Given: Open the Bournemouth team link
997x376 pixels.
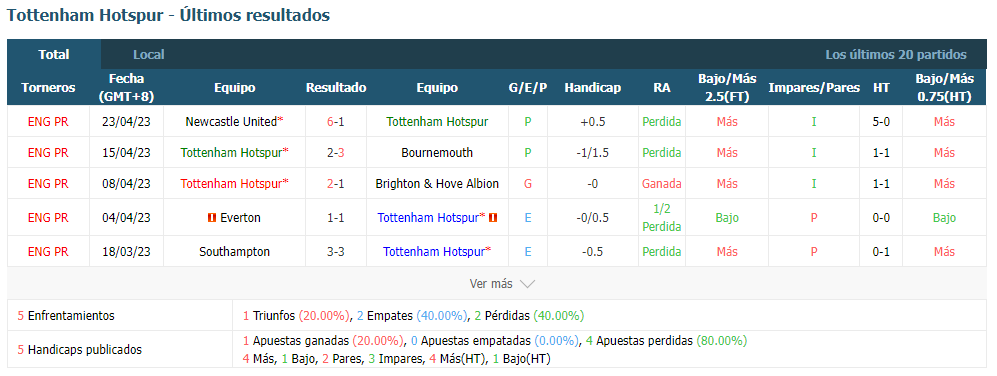Looking at the screenshot, I should (x=437, y=153).
